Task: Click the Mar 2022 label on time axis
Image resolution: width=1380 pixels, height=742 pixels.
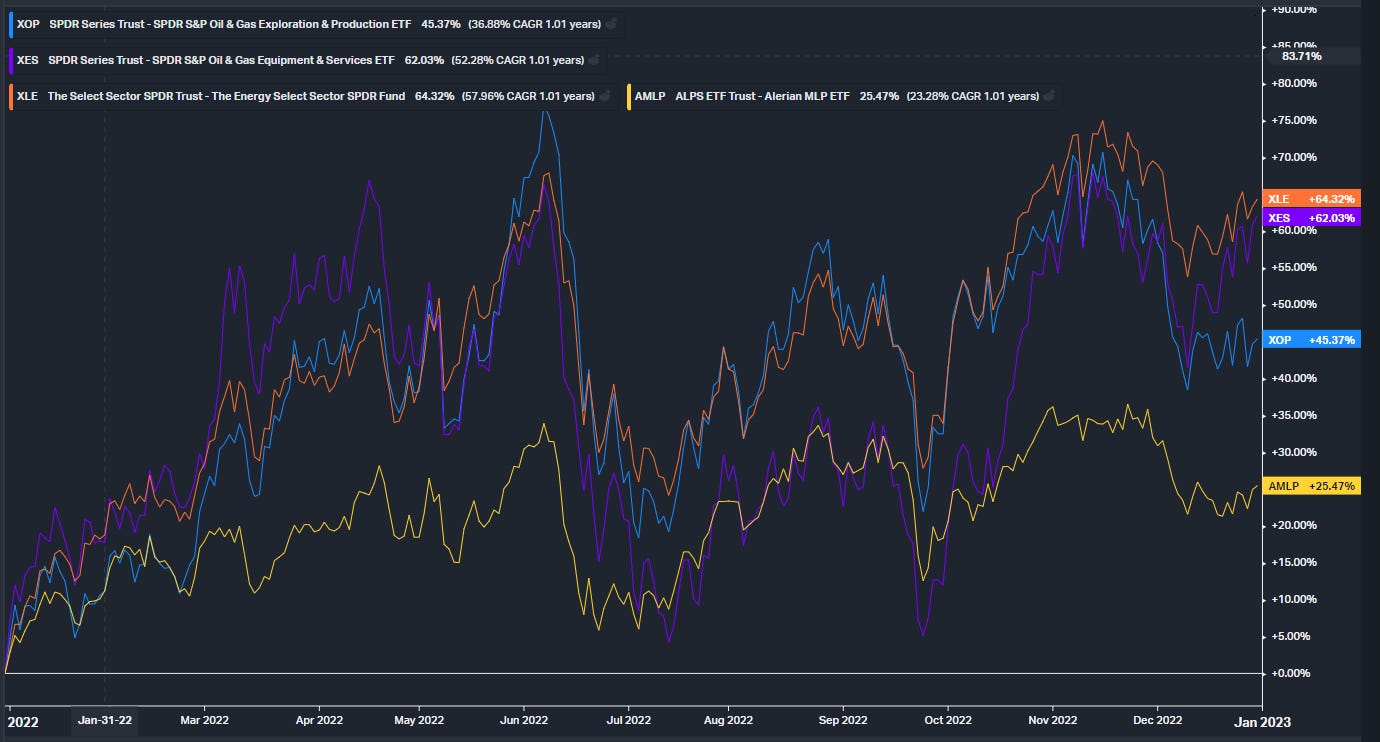Action: coord(204,720)
